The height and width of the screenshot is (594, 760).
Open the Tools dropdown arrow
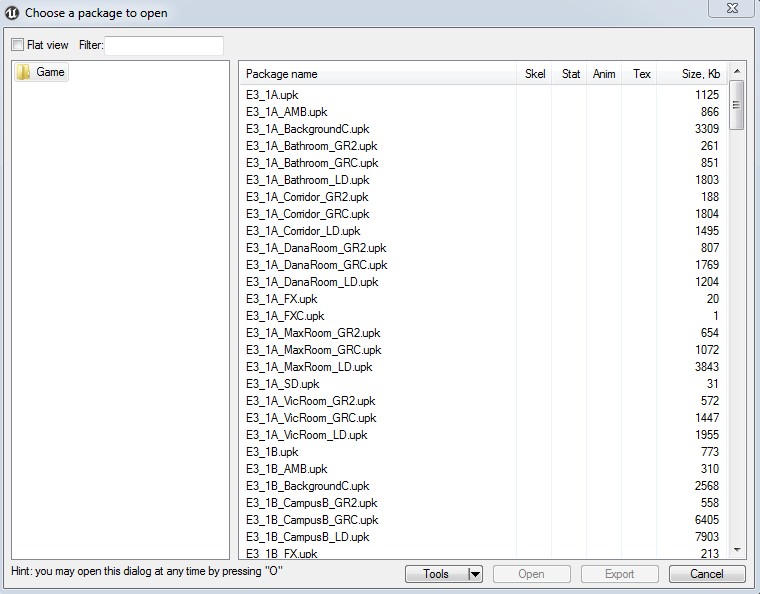(475, 574)
